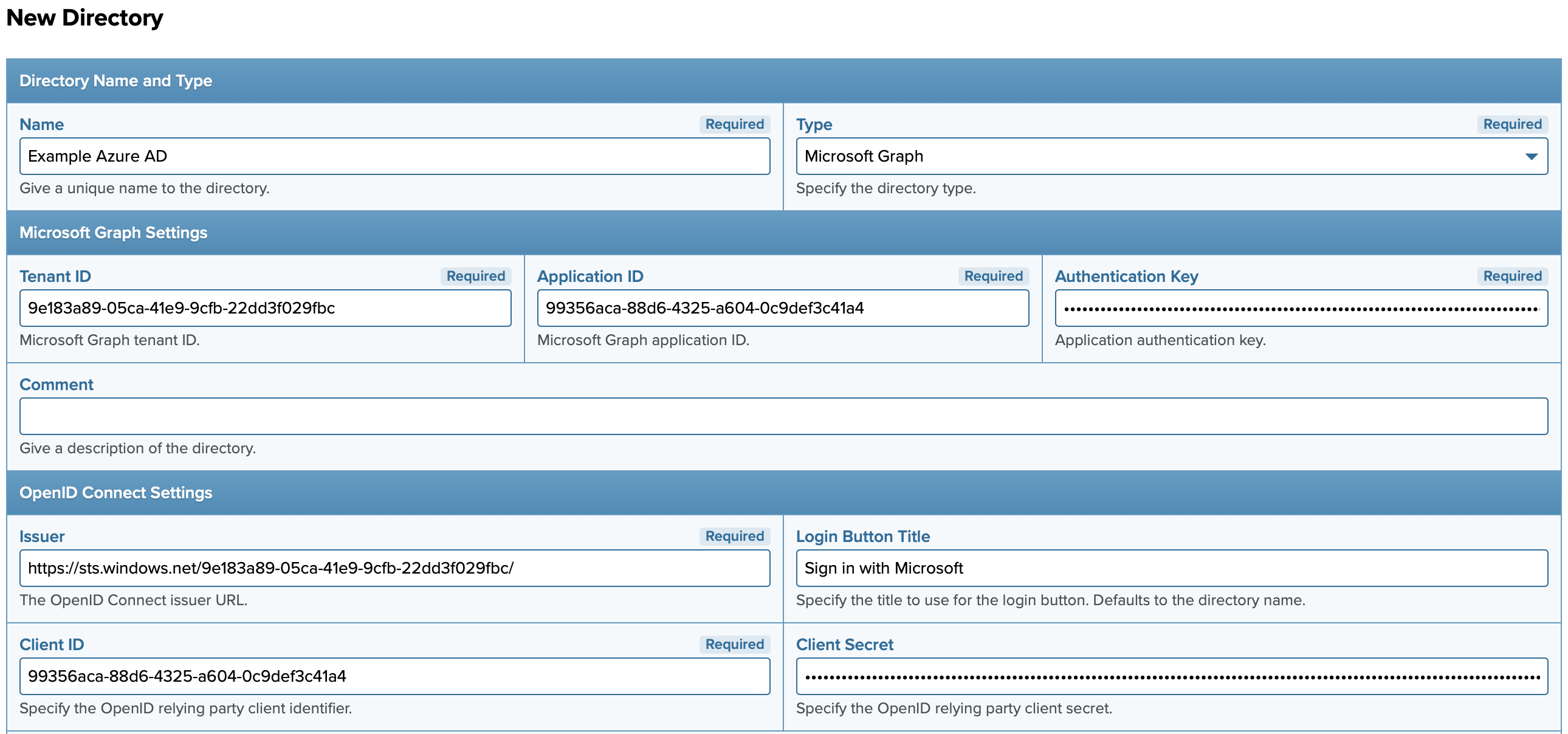Click 'Microsoft Graph application ID.' help text
This screenshot has width=1568, height=734.
643,340
